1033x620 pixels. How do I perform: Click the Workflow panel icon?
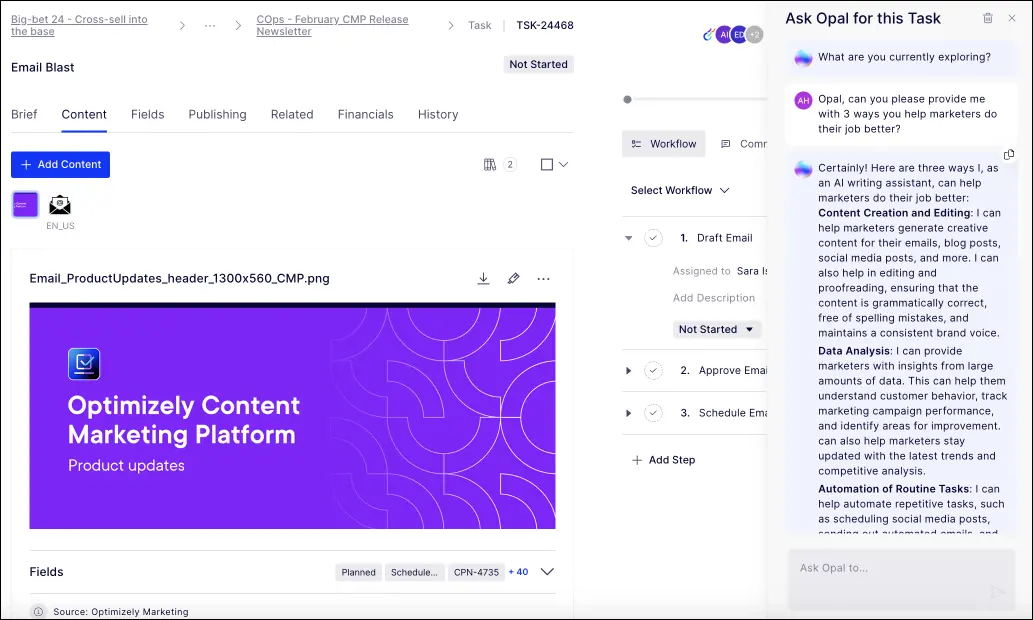[663, 143]
